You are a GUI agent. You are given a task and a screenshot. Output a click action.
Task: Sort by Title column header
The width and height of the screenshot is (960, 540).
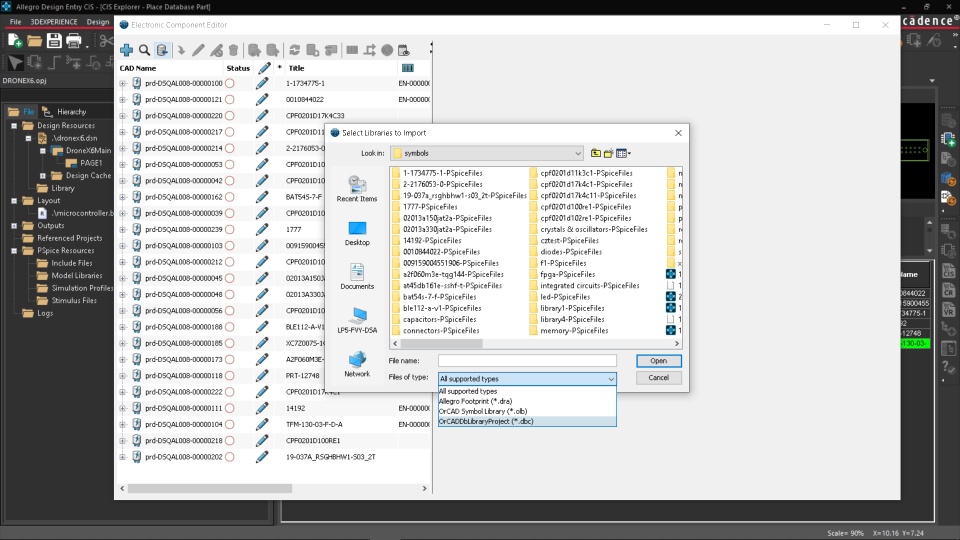tap(296, 68)
